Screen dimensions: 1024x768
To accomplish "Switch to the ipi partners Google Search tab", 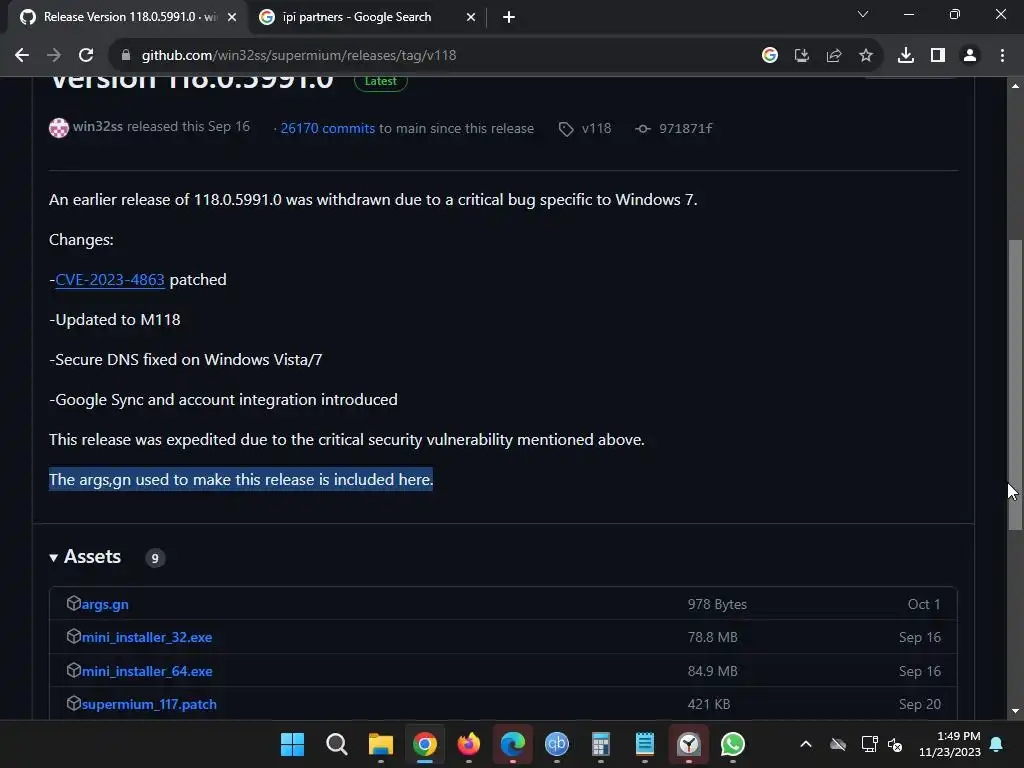I will (x=367, y=18).
